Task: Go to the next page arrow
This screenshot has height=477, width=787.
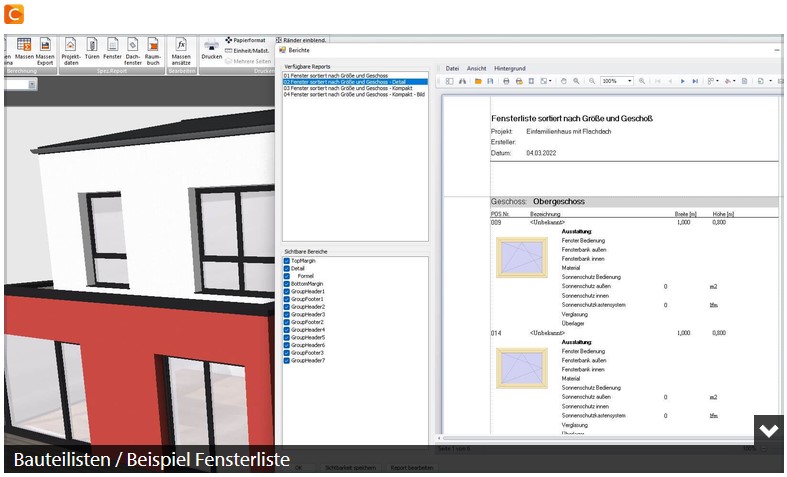Action: [683, 81]
